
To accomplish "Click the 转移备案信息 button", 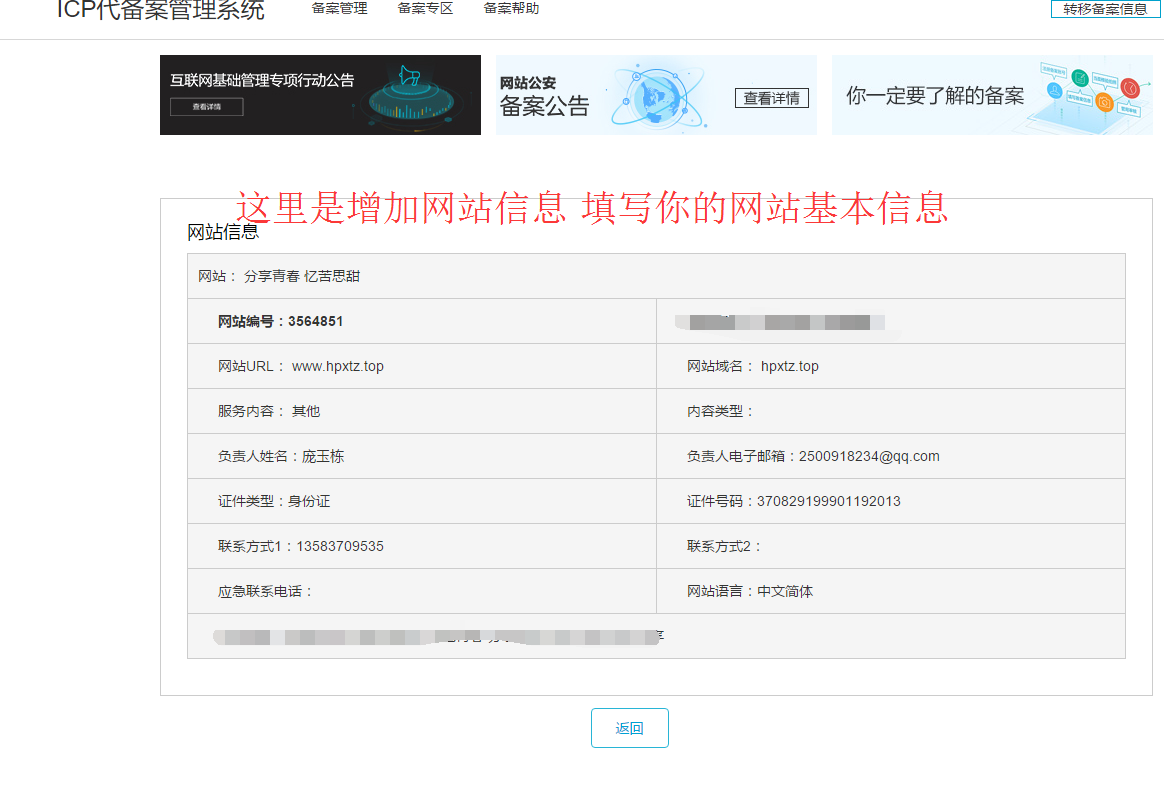I will coord(1105,9).
